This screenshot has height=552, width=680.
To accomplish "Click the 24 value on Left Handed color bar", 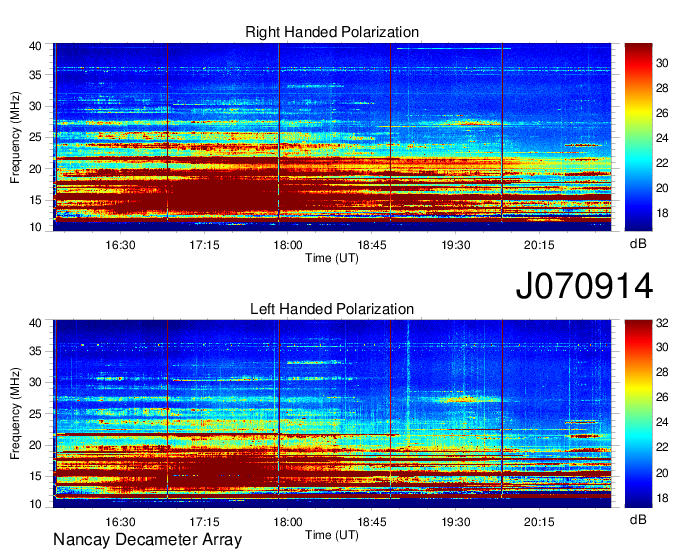I will click(662, 422).
